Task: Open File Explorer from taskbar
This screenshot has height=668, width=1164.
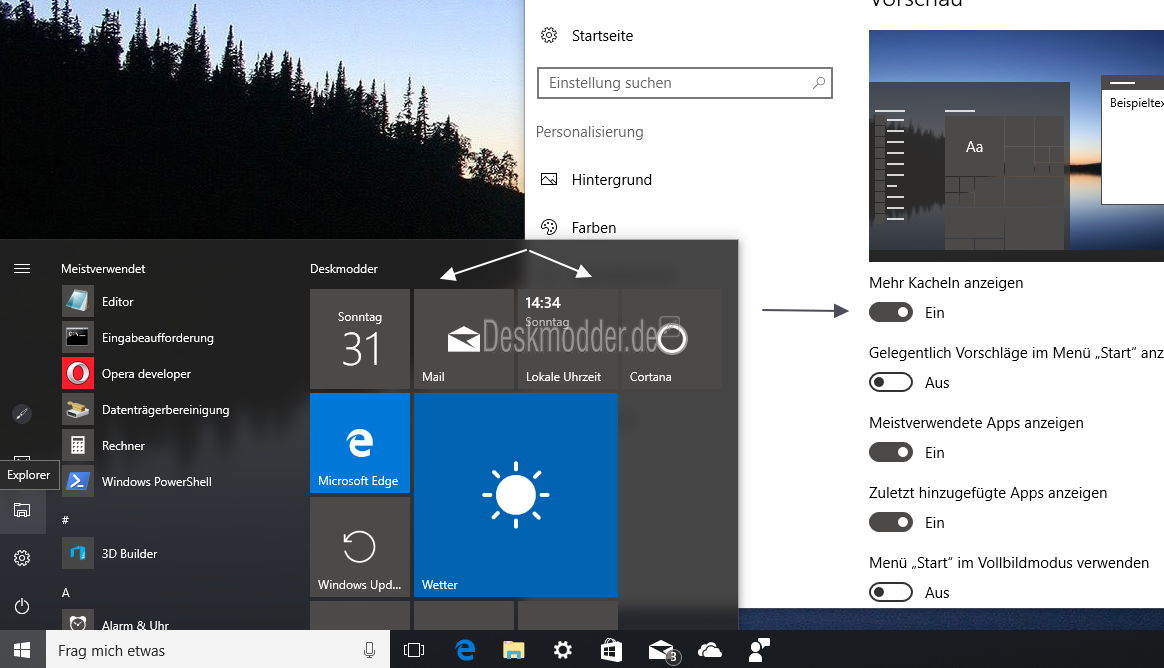Action: click(x=514, y=650)
